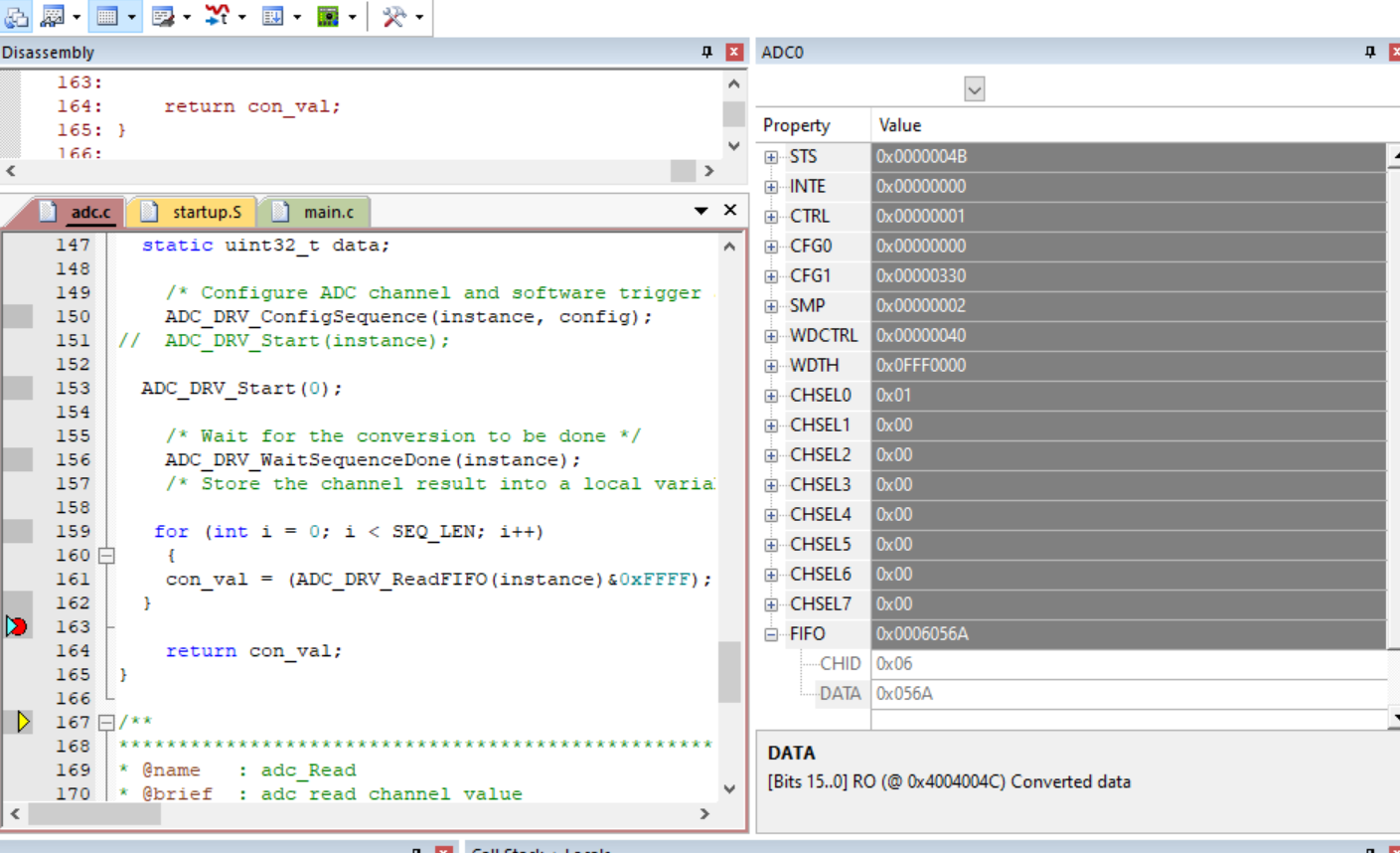Click the editor horizontal scrollbar thumb
Image resolution: width=1400 pixels, height=853 pixels.
click(x=94, y=814)
